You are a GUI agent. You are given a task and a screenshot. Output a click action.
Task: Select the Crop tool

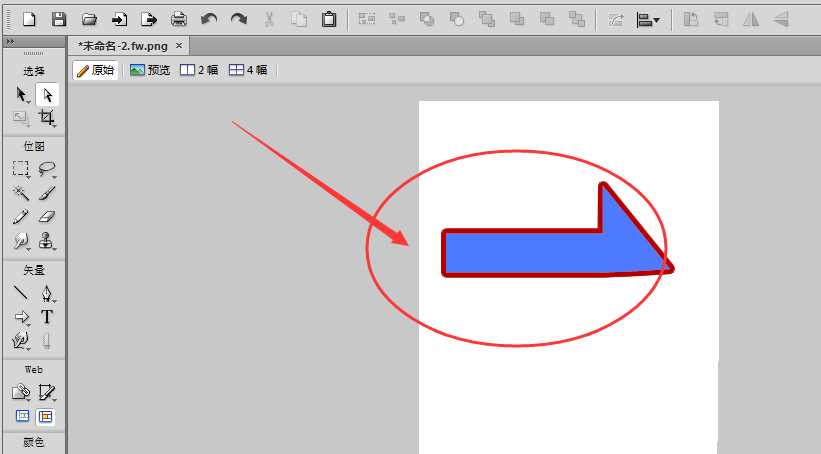pyautogui.click(x=47, y=117)
